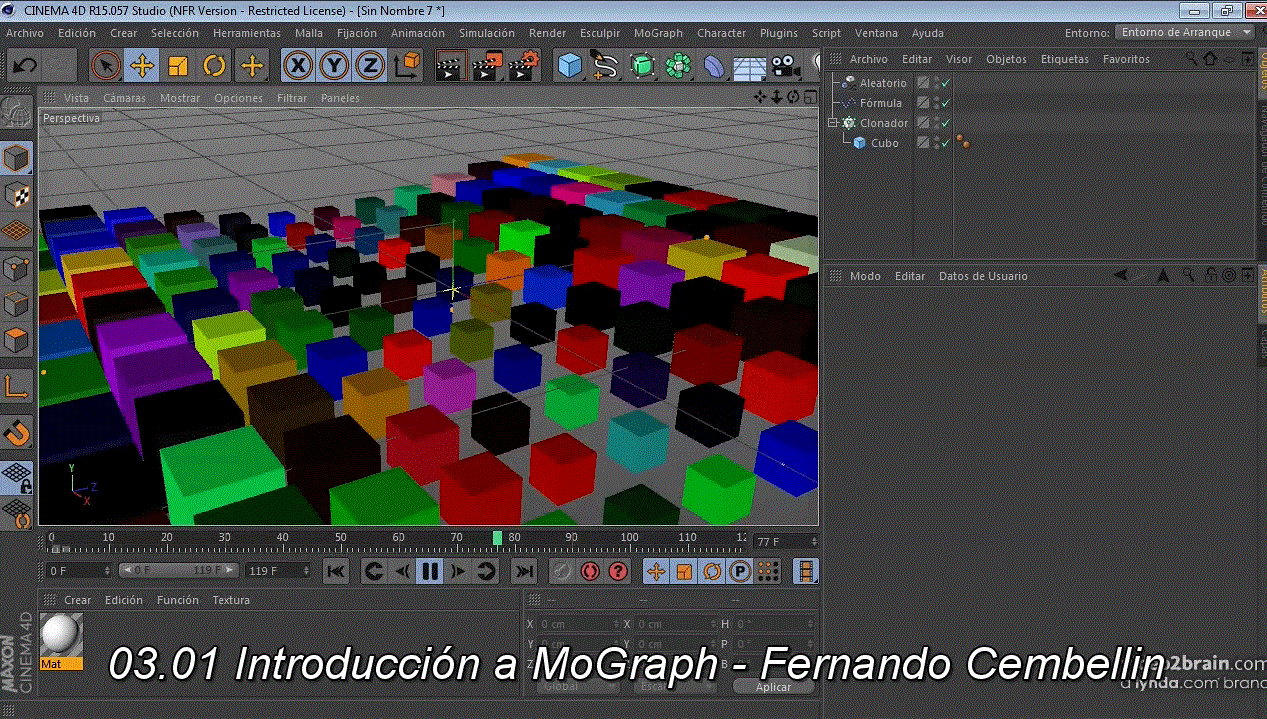The height and width of the screenshot is (719, 1267).
Task: Select the Live Selection tool
Action: pyautogui.click(x=105, y=66)
